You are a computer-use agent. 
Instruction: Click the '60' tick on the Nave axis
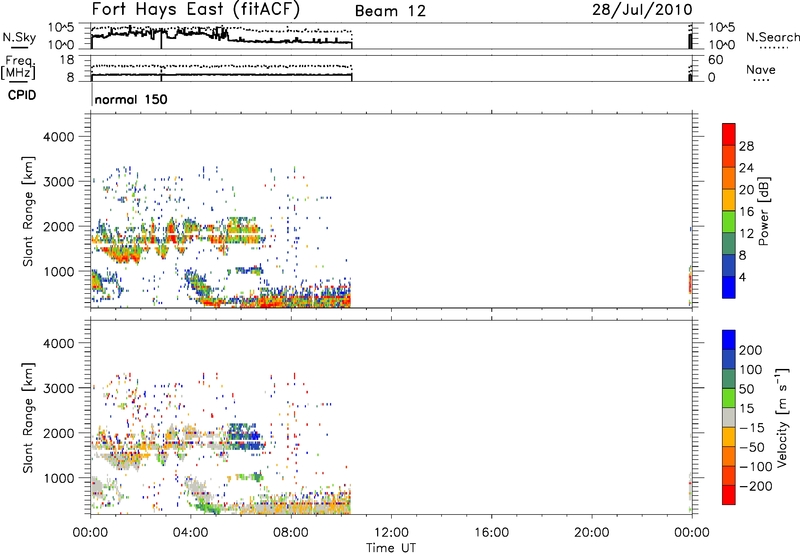715,60
